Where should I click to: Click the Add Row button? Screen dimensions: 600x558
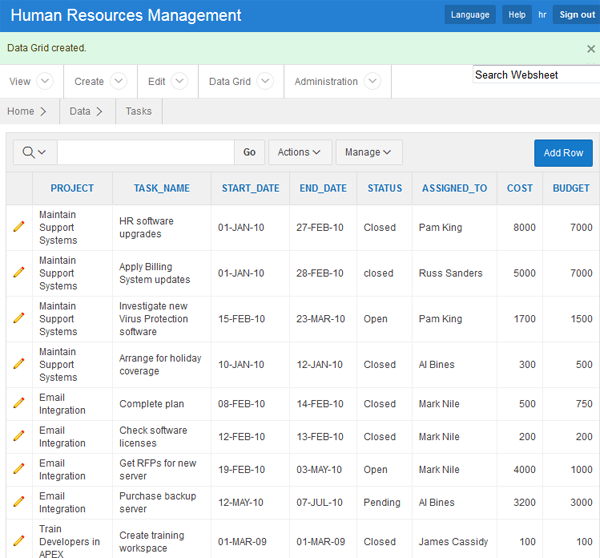pos(563,152)
